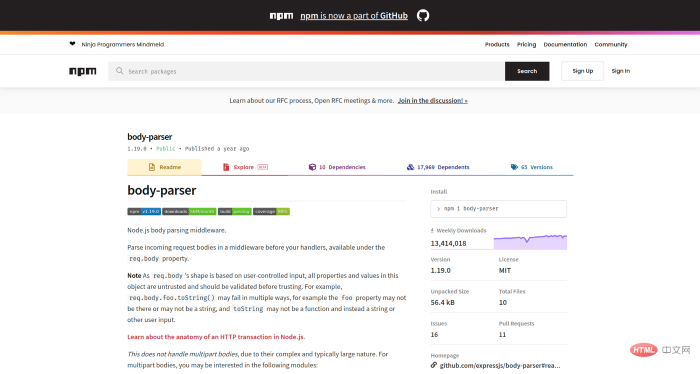The width and height of the screenshot is (700, 374).
Task: Click the 'Public' label under package name
Action: (x=166, y=149)
